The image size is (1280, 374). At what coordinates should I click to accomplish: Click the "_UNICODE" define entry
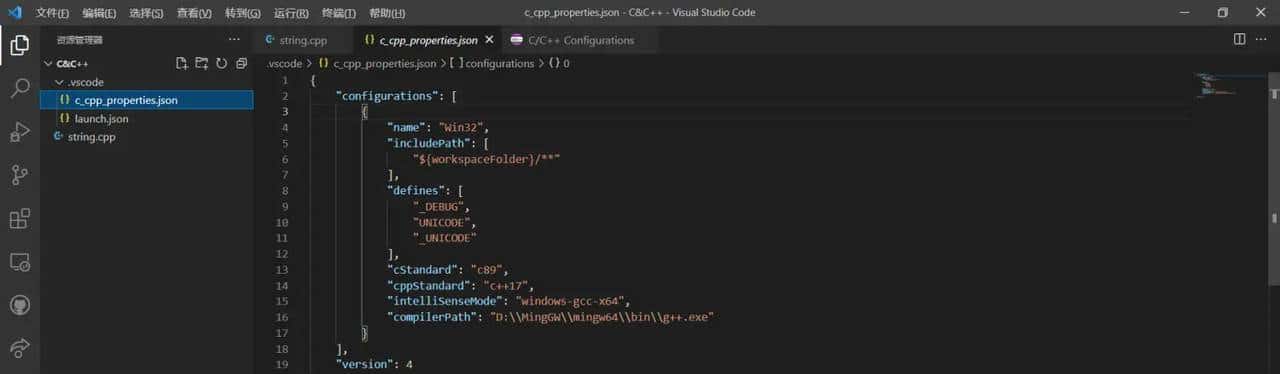[x=444, y=238]
